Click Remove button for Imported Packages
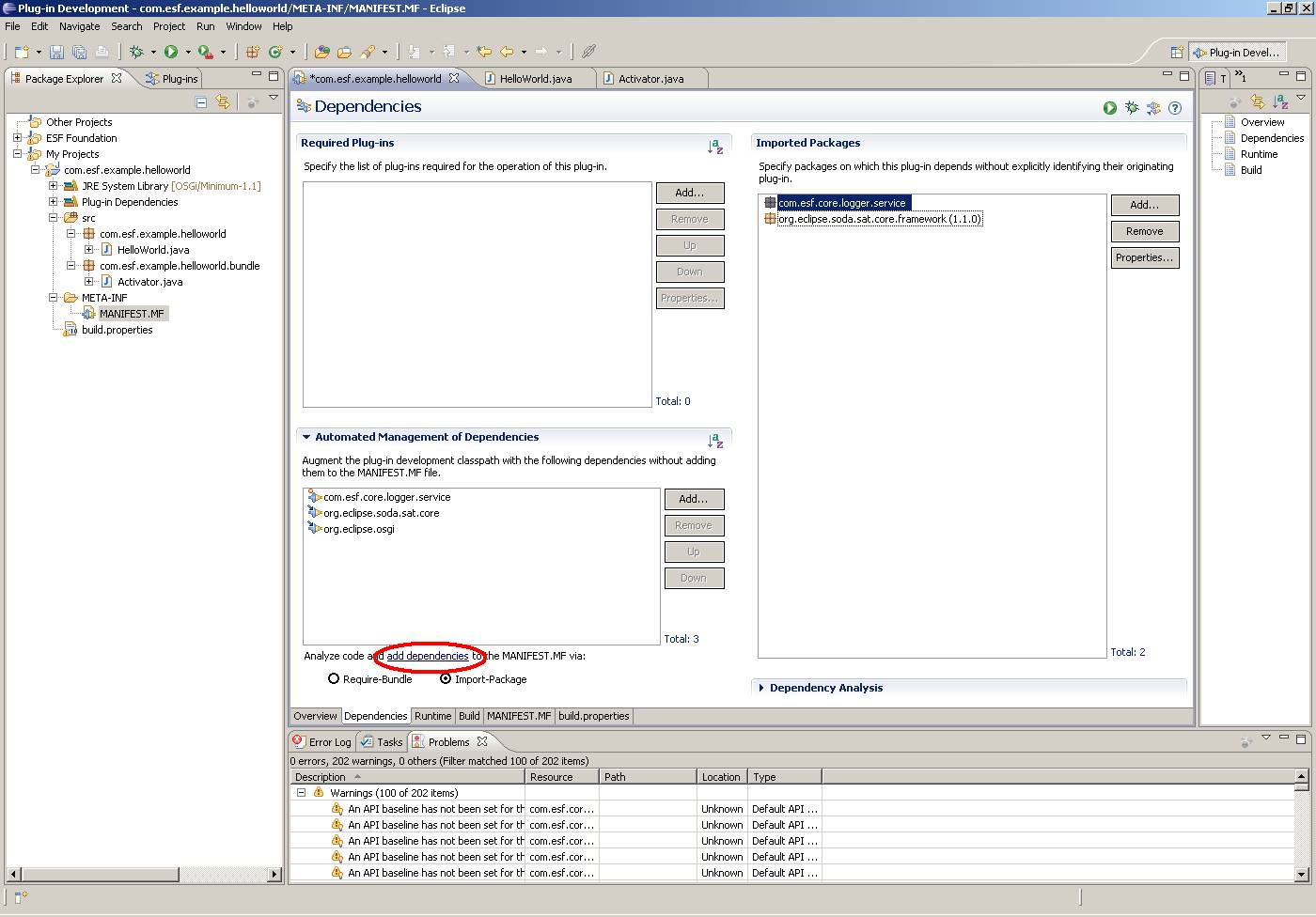The width and height of the screenshot is (1316, 917). 1145,231
